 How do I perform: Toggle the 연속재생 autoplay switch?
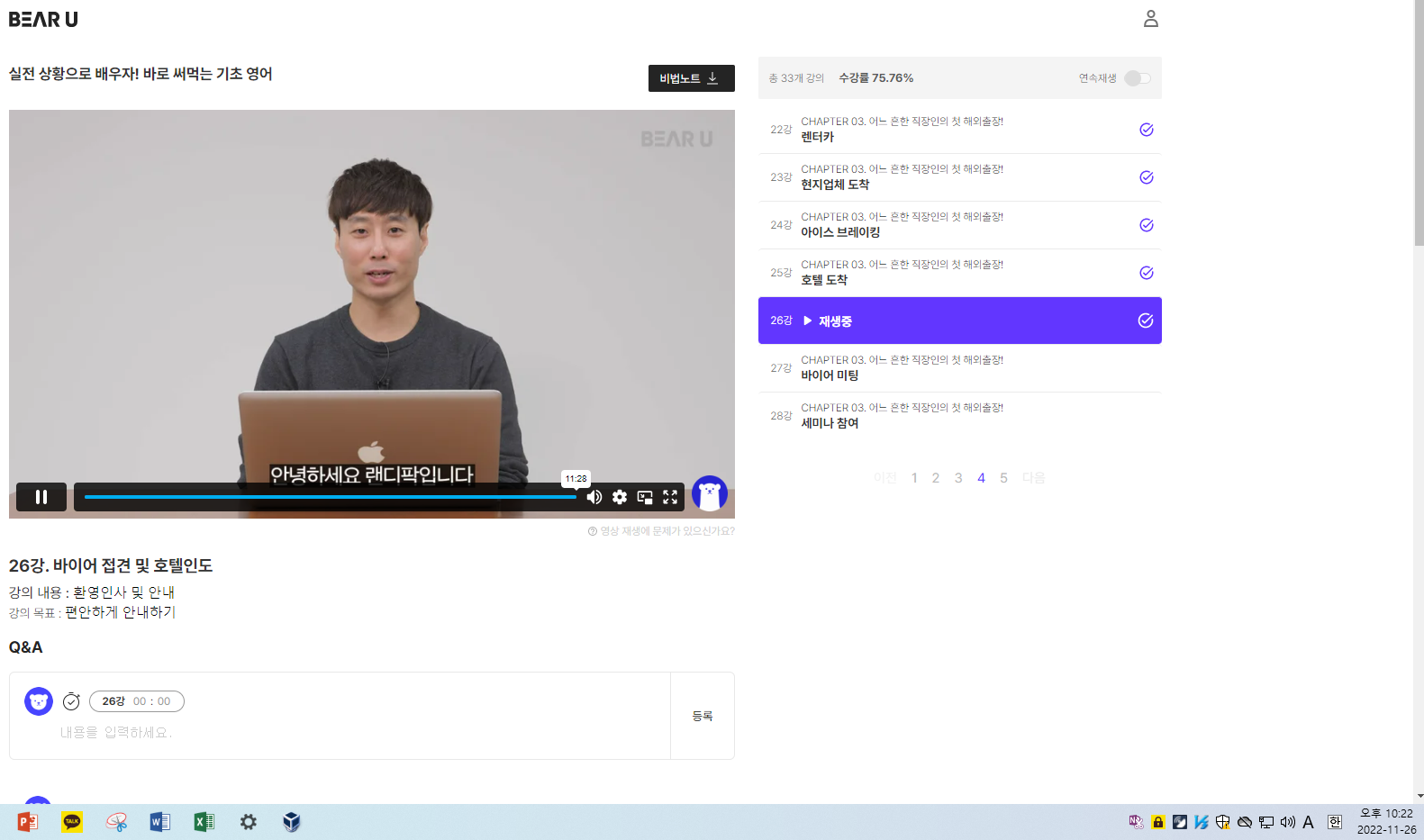coord(1138,78)
